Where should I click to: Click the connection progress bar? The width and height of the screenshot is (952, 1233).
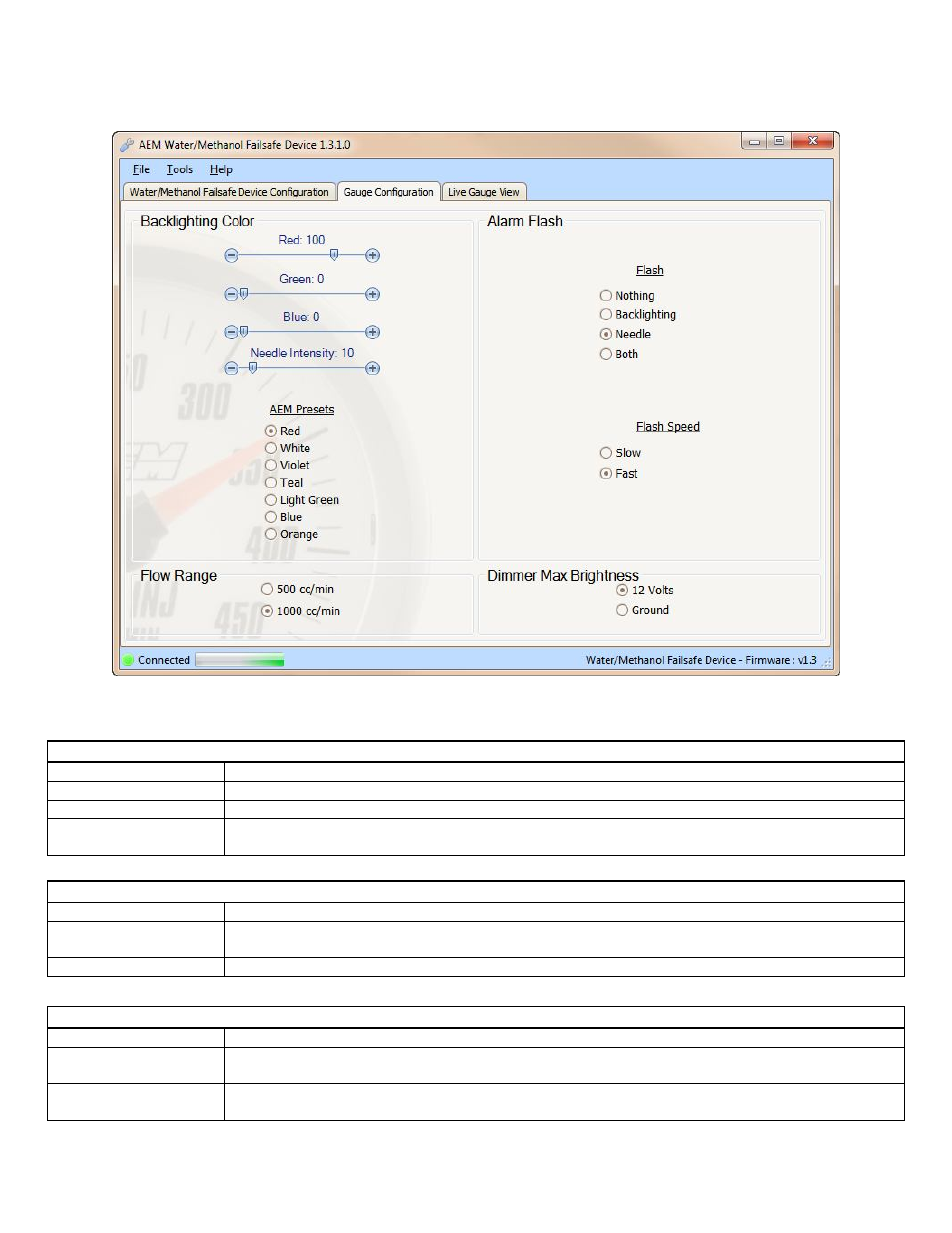pos(239,660)
